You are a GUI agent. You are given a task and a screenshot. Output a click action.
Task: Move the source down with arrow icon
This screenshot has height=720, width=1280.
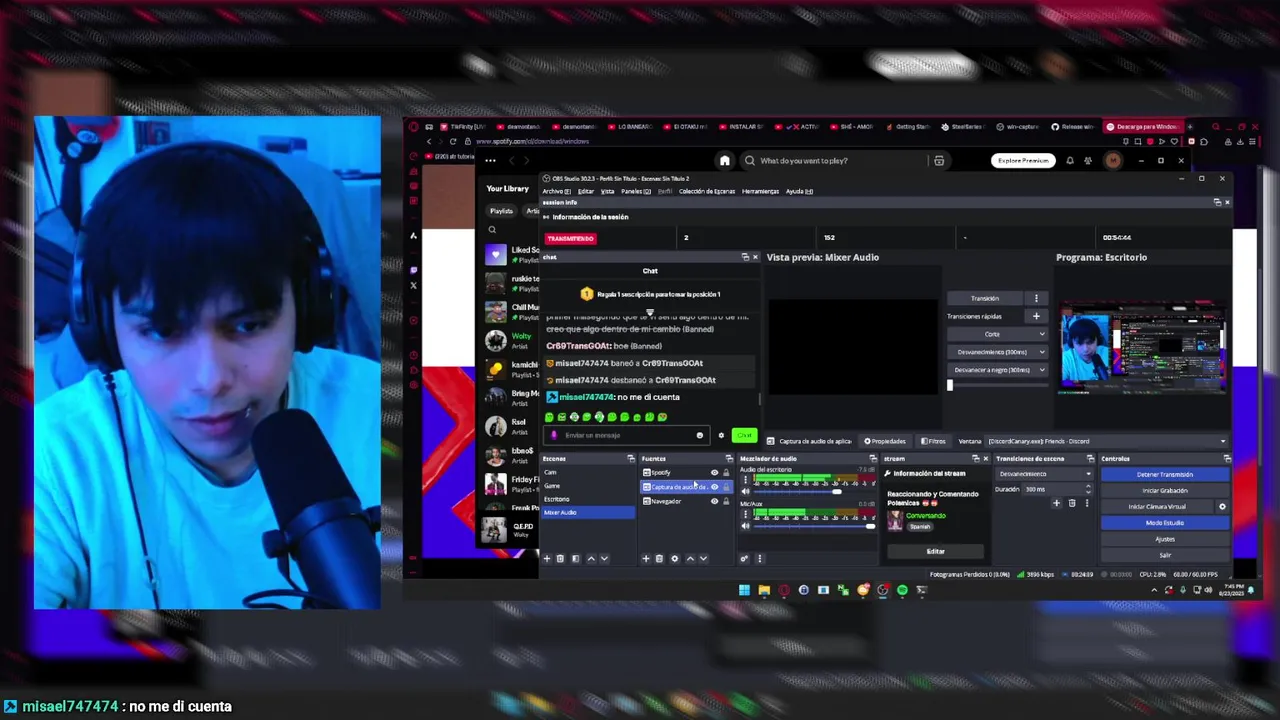(x=703, y=559)
